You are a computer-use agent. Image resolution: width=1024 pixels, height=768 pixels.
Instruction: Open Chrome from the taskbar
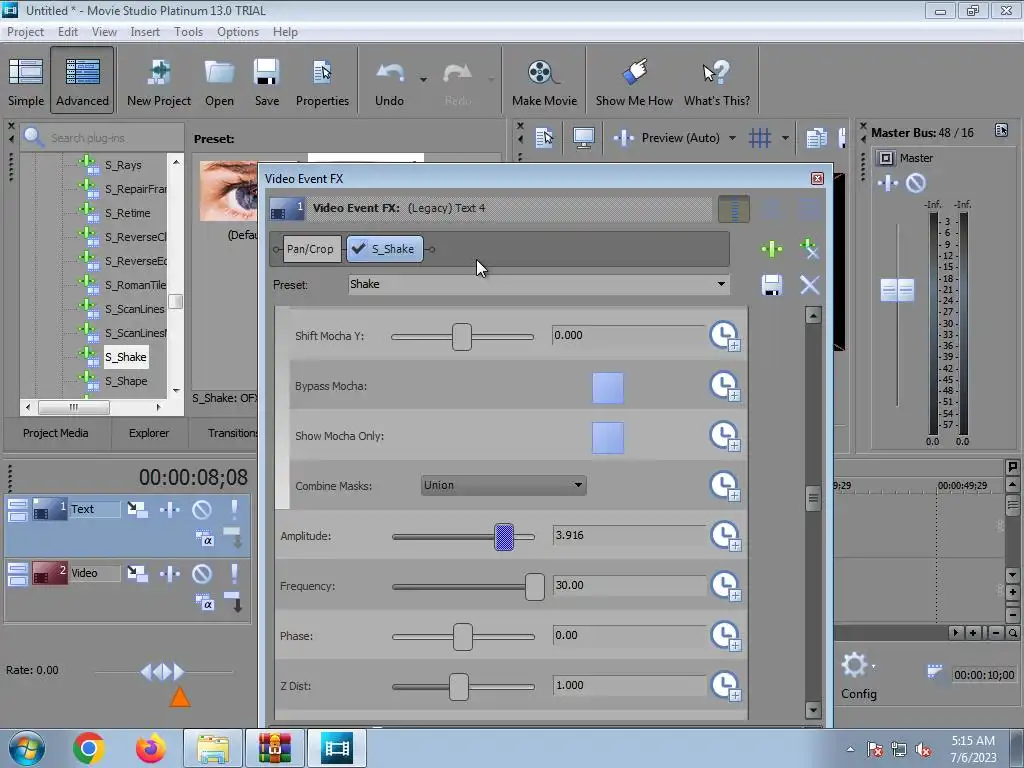(89, 748)
